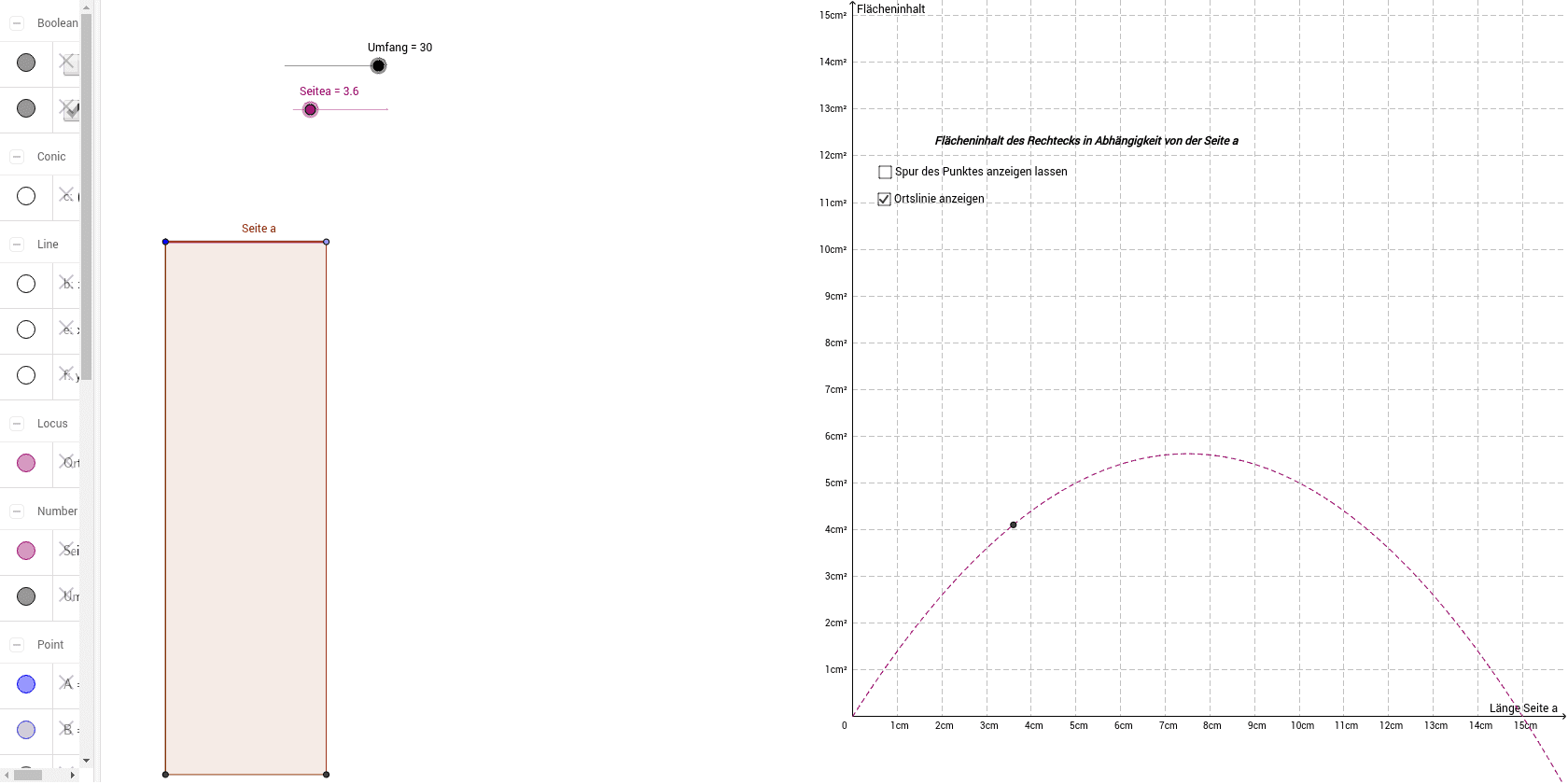Toggle visibility of first Boolean object
1568x784 pixels.
click(x=26, y=63)
